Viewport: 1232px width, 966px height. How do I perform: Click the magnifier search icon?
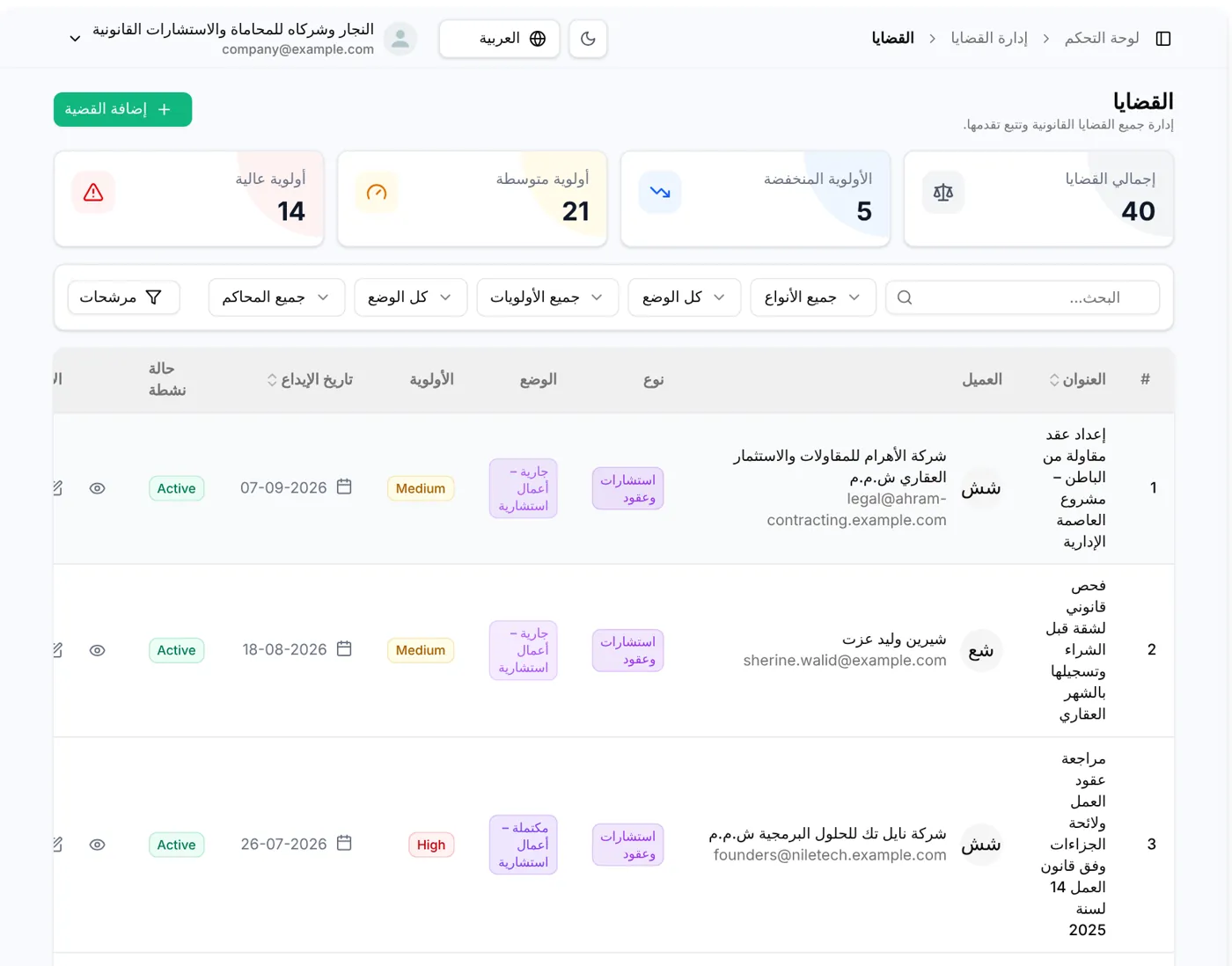click(x=905, y=297)
